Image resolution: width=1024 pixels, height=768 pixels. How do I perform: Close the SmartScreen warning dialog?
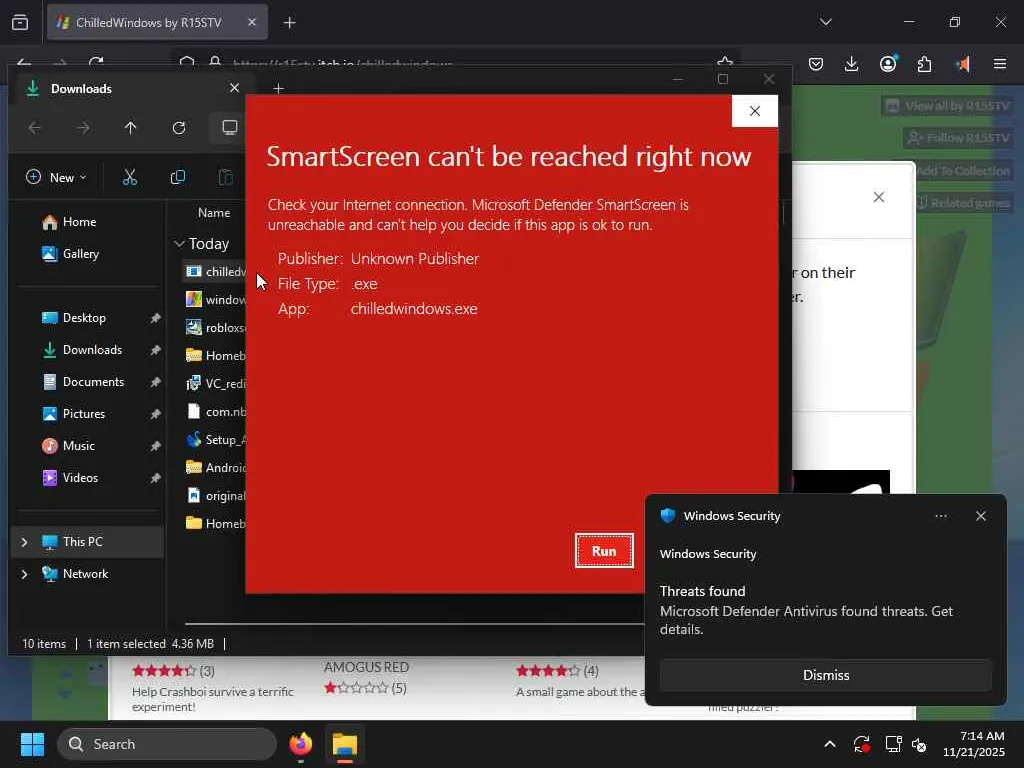tap(754, 111)
